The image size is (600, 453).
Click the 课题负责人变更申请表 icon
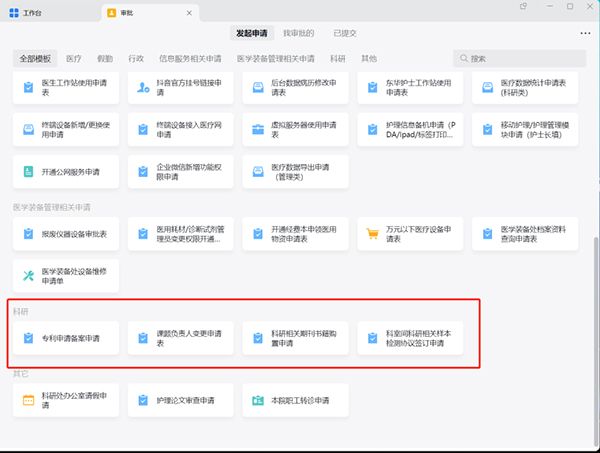click(143, 338)
